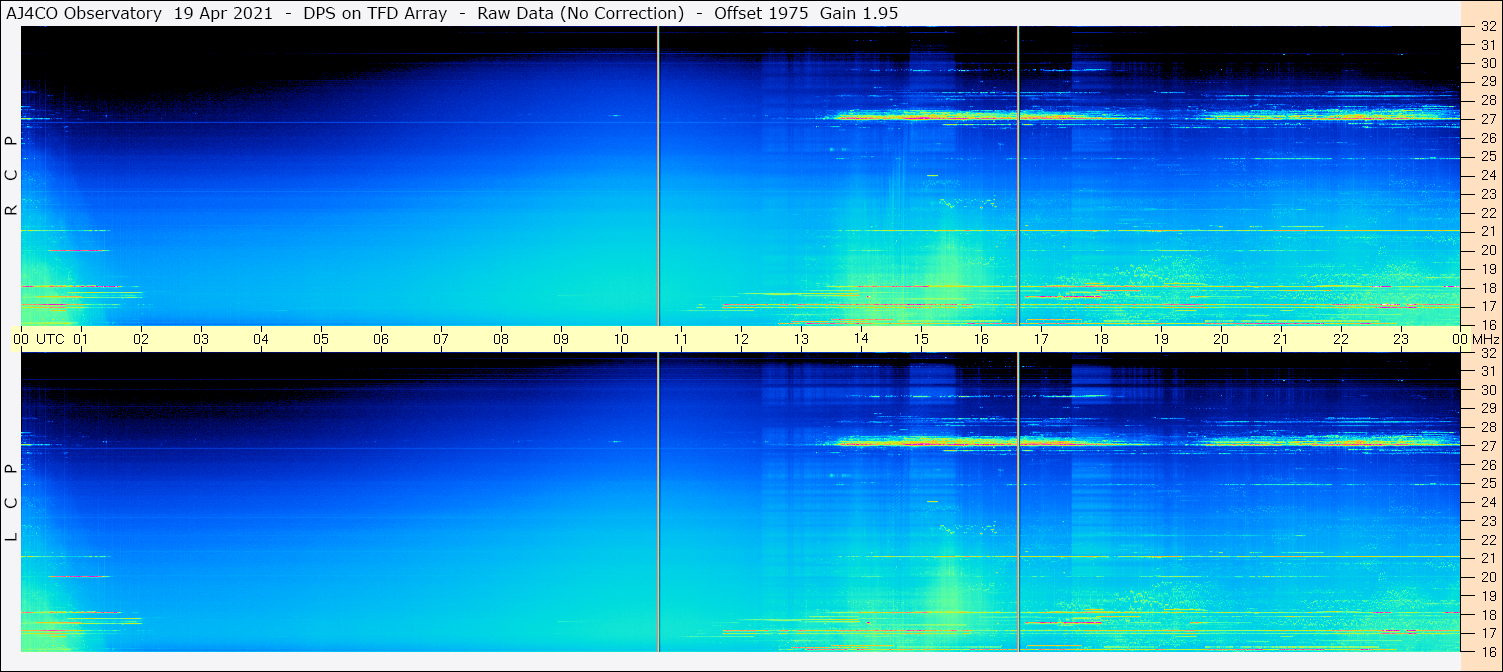Click hour label '13' on the time axis
This screenshot has height=672, width=1503.
pyautogui.click(x=801, y=339)
